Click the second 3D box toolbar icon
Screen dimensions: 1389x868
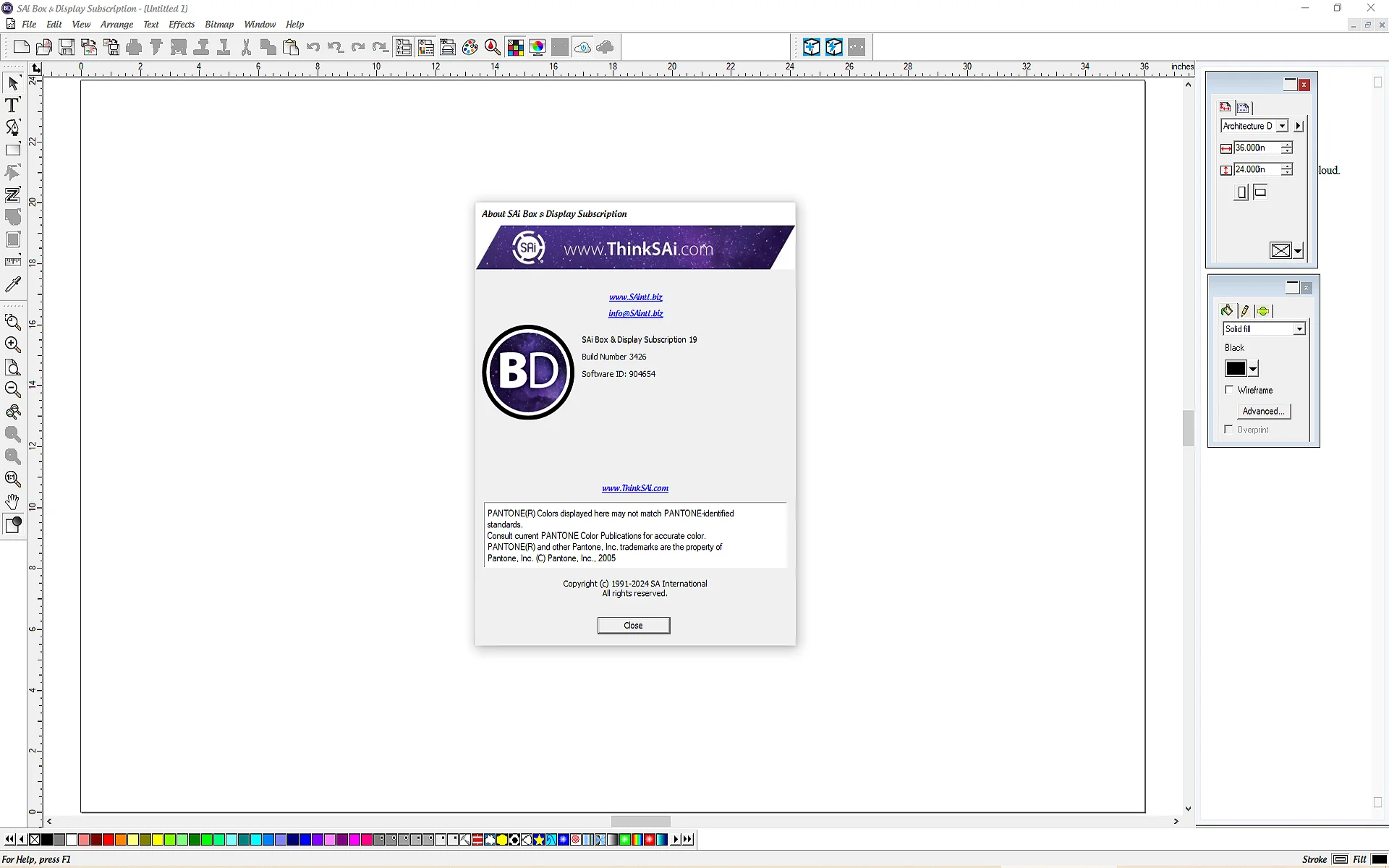(x=834, y=48)
